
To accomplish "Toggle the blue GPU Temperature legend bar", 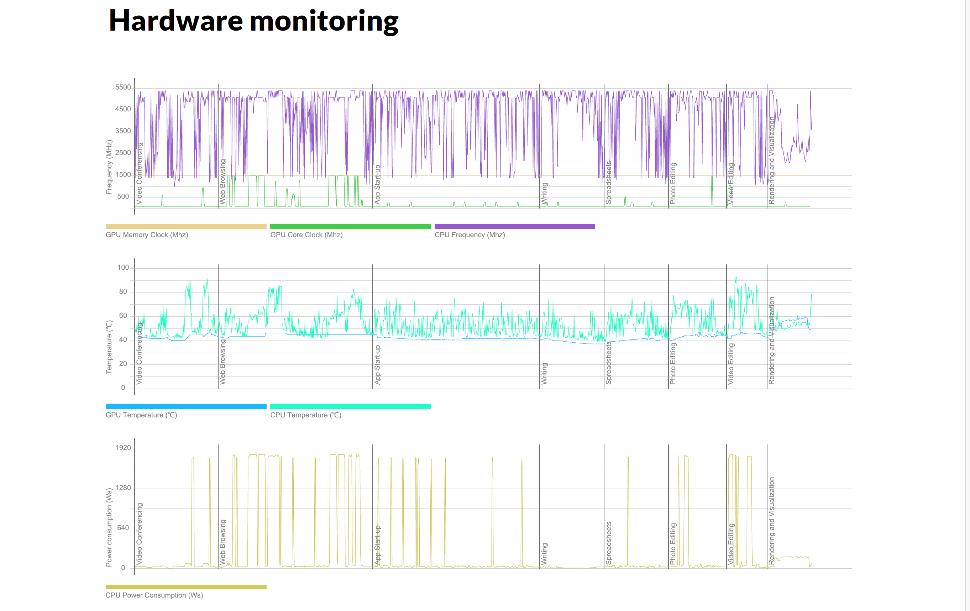I will click(x=186, y=406).
